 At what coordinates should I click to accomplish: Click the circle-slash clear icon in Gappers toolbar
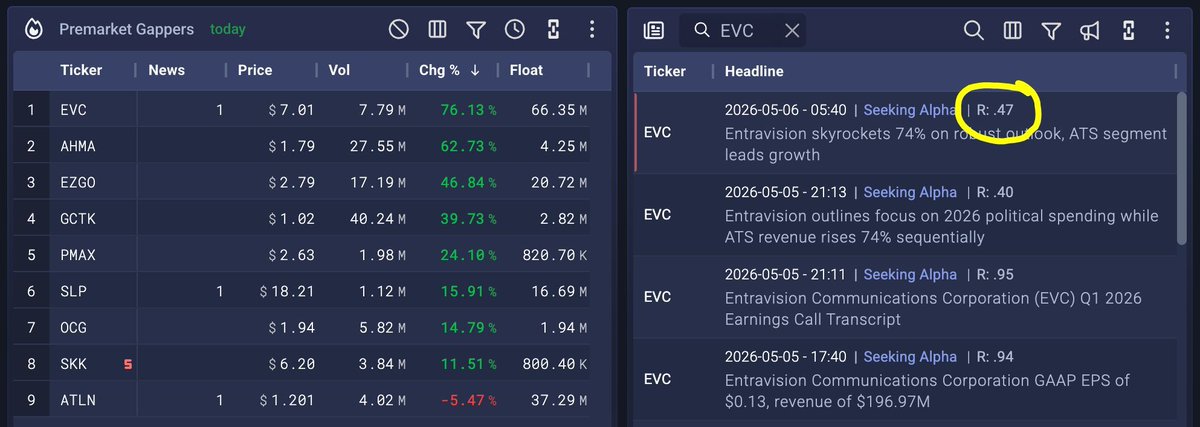coord(399,30)
